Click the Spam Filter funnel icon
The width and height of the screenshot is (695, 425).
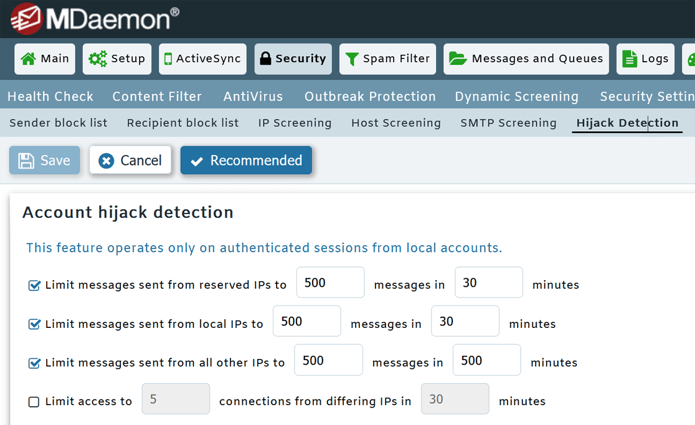352,59
